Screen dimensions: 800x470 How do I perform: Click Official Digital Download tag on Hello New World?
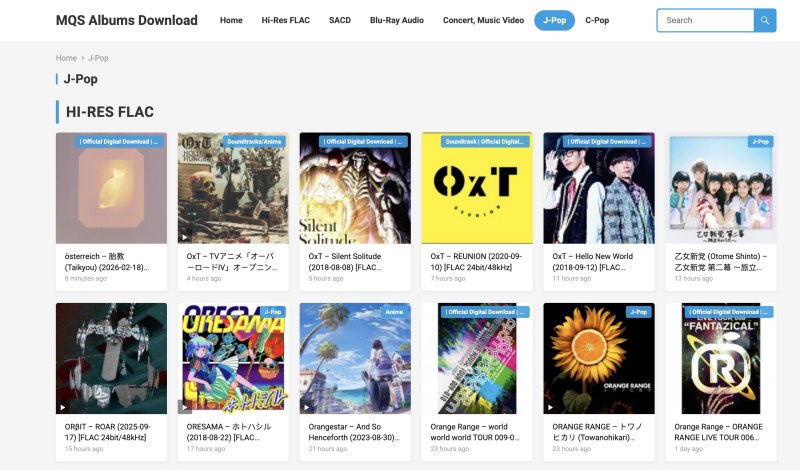[x=607, y=142]
